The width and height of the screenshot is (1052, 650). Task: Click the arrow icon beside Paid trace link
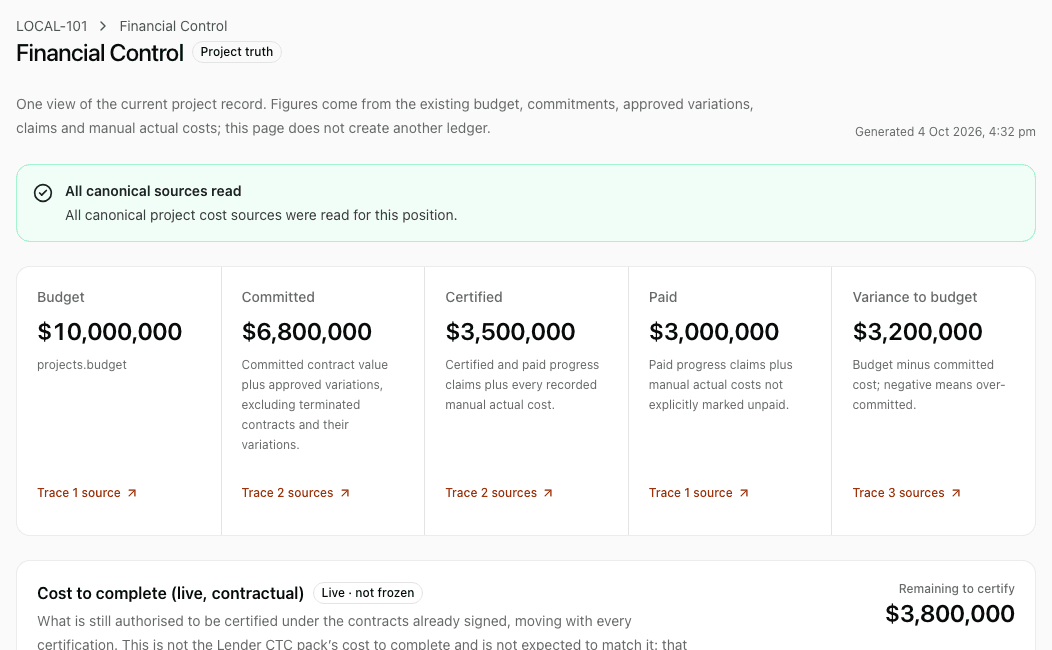[x=744, y=493]
